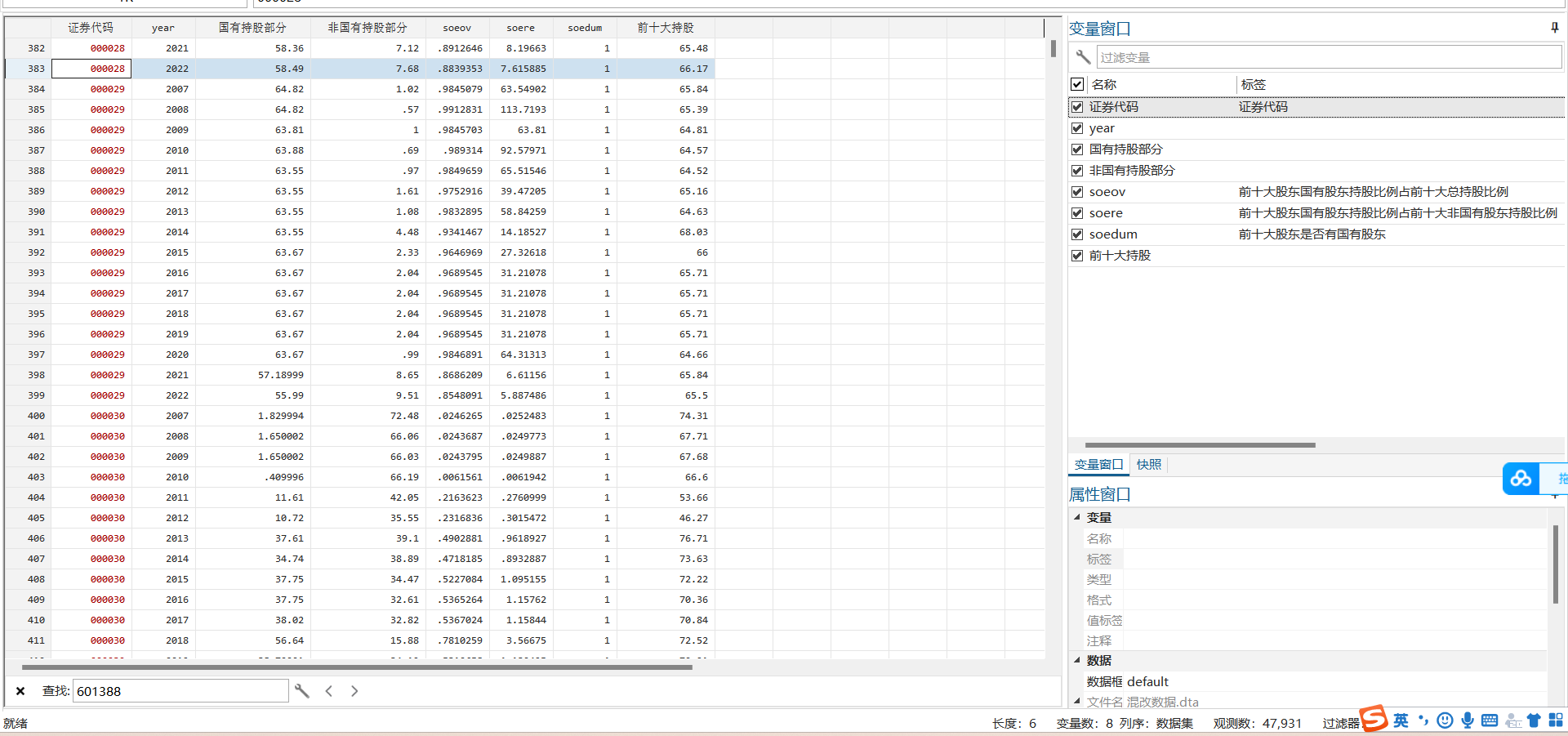Toggle the 前十大持股 variable checkbox
The height and width of the screenshot is (736, 1568).
pyautogui.click(x=1077, y=256)
